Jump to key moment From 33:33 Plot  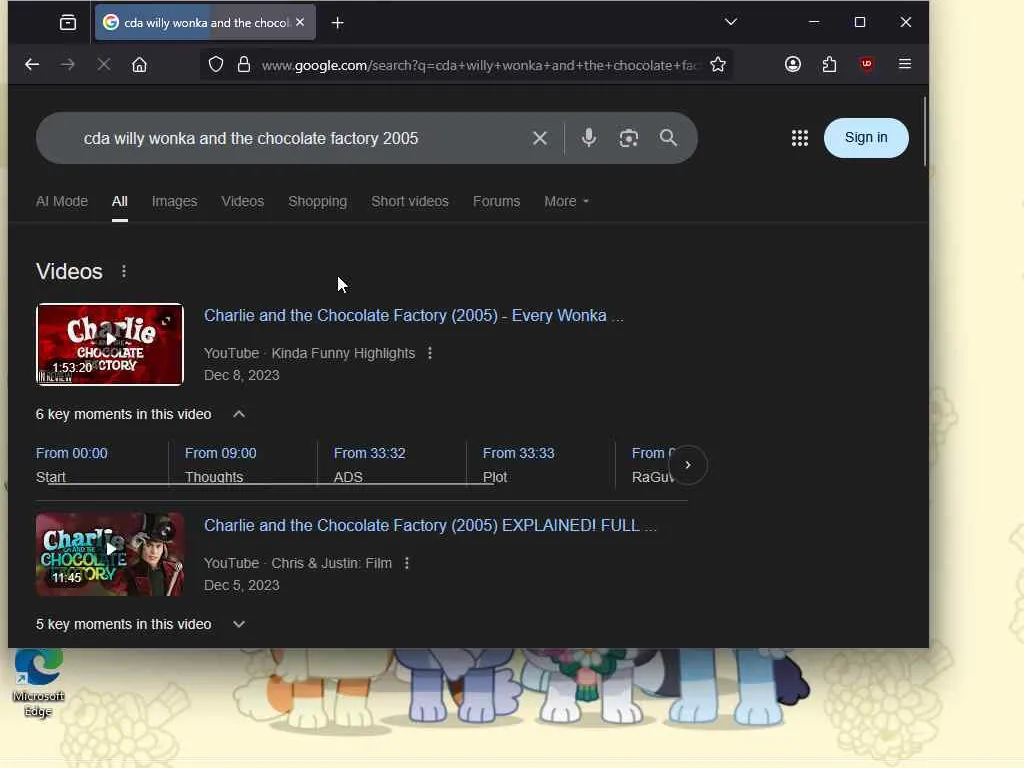(x=519, y=464)
